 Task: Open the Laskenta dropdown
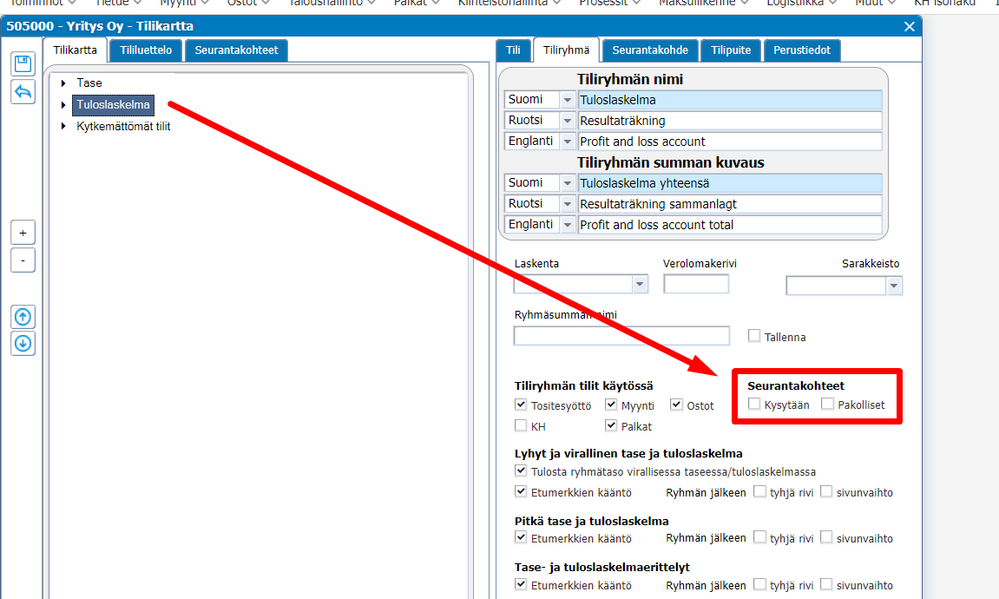(640, 284)
